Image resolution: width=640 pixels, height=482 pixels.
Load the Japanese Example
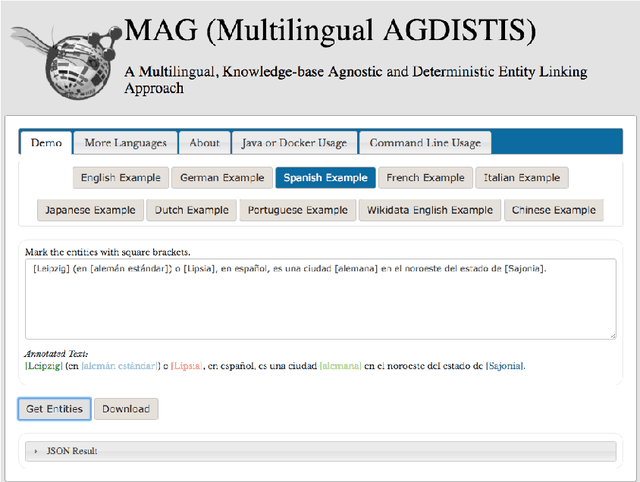pos(90,210)
